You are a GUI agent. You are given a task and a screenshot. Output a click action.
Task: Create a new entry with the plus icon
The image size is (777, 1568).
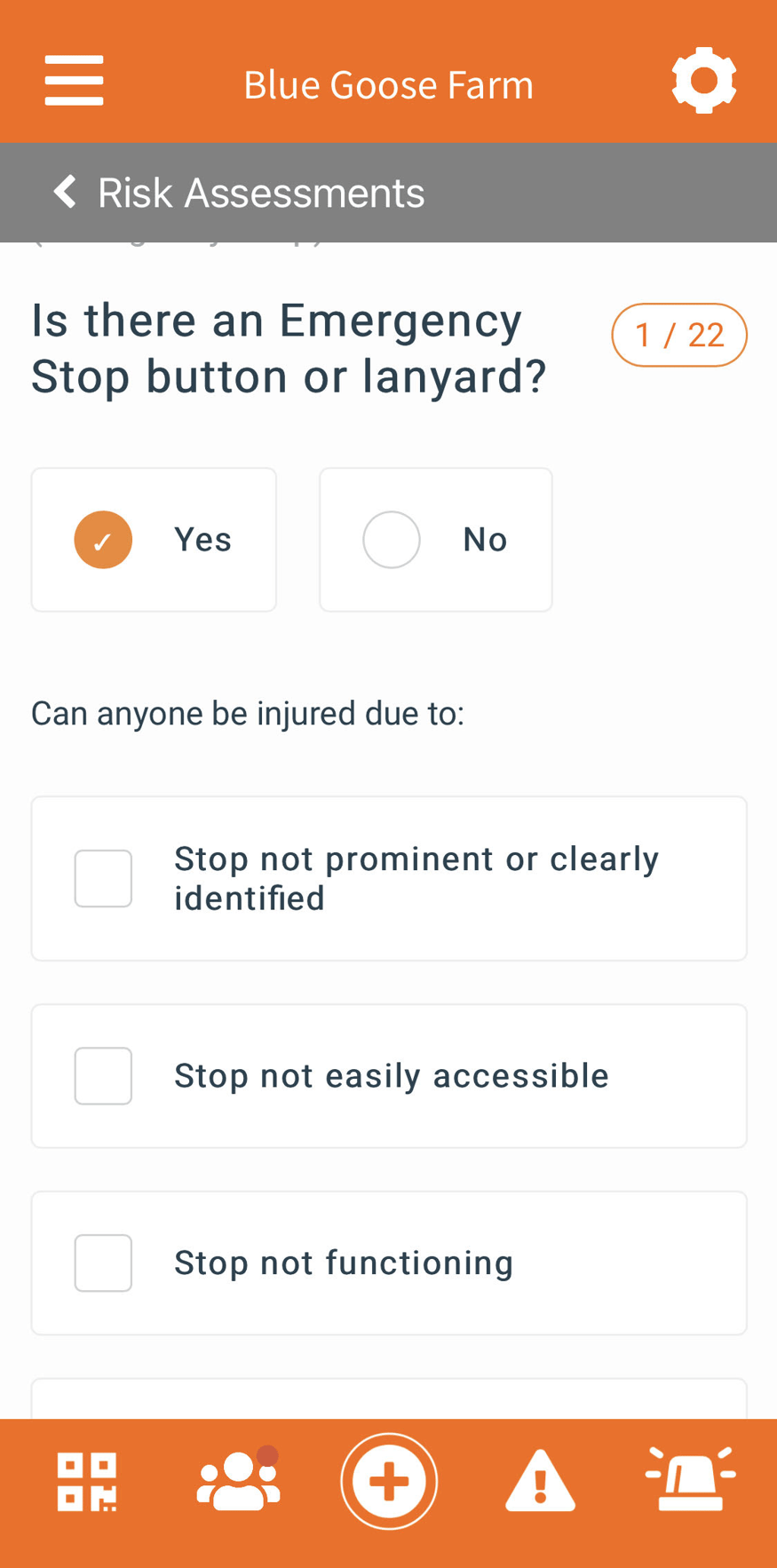point(389,1480)
